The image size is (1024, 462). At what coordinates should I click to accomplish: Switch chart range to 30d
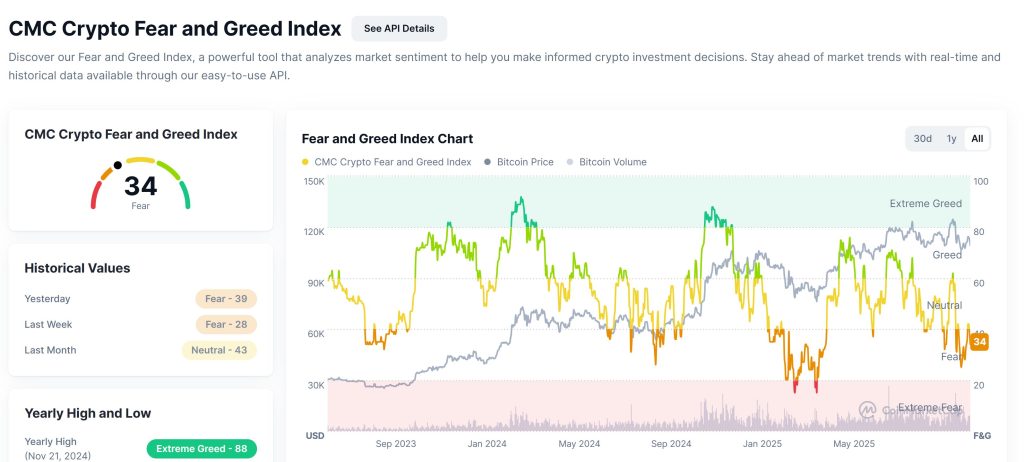[922, 138]
